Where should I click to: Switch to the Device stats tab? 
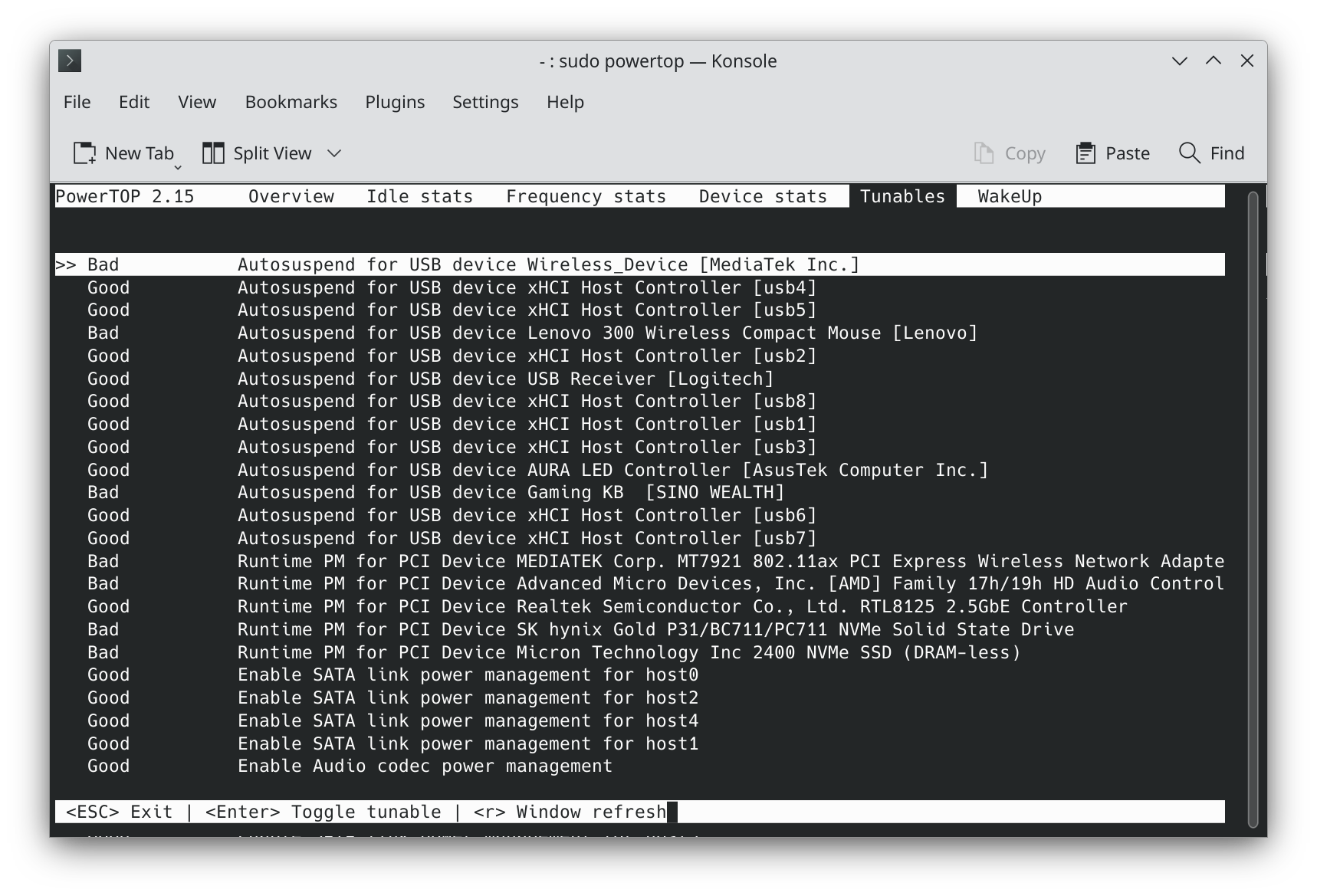click(762, 196)
